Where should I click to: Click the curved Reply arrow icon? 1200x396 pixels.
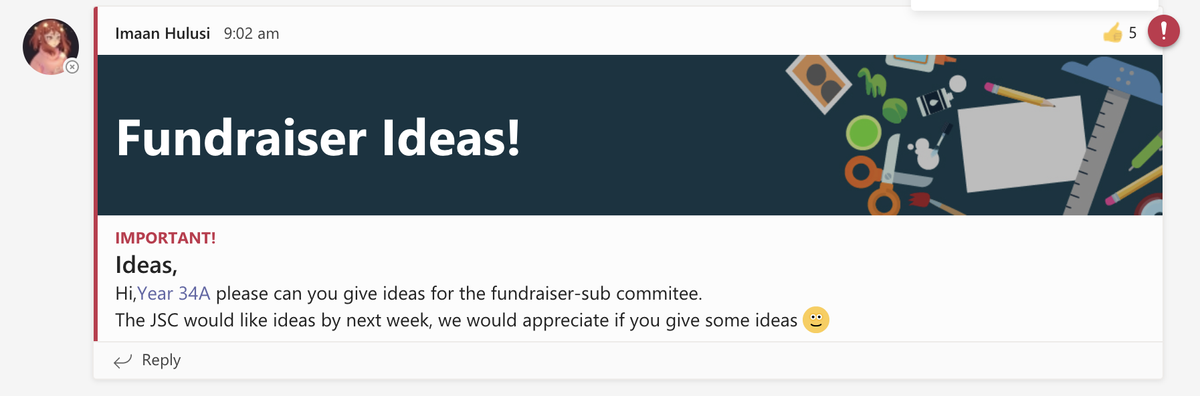click(x=123, y=361)
